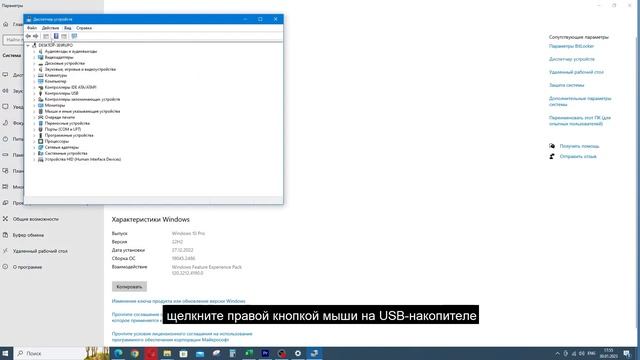Click Изменение ключа продукта link

pyautogui.click(x=179, y=301)
